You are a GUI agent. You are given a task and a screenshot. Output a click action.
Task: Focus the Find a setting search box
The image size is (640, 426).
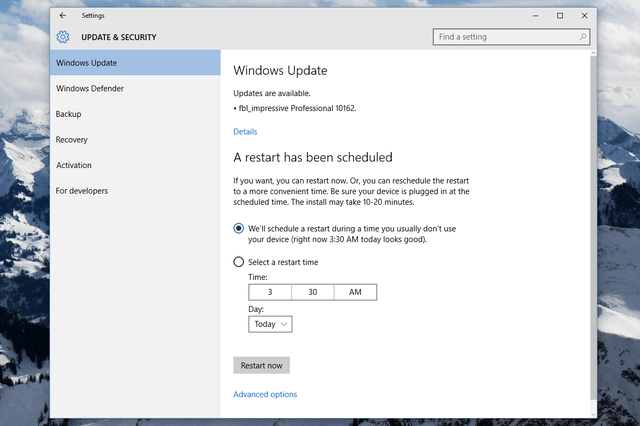511,37
